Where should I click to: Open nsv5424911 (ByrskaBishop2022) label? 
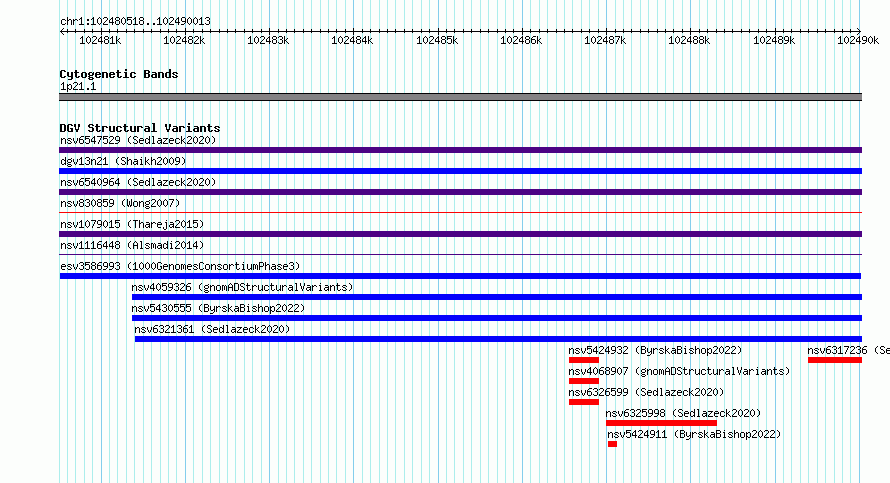point(694,434)
